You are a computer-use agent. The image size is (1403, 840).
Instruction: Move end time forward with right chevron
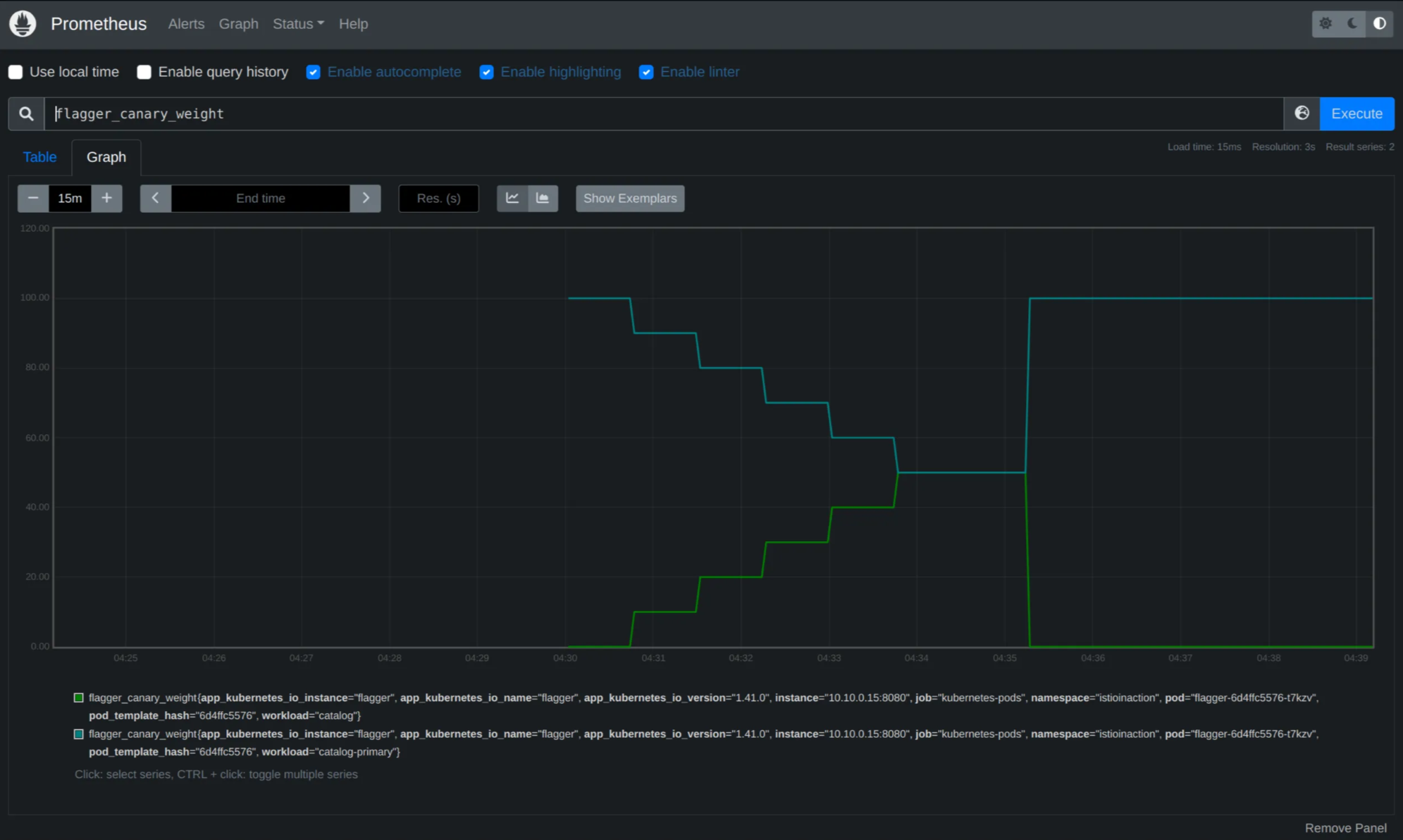pos(365,198)
